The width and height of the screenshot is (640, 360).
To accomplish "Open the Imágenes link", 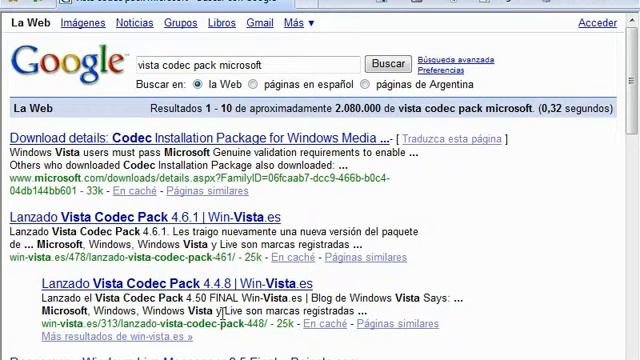I will (83, 23).
